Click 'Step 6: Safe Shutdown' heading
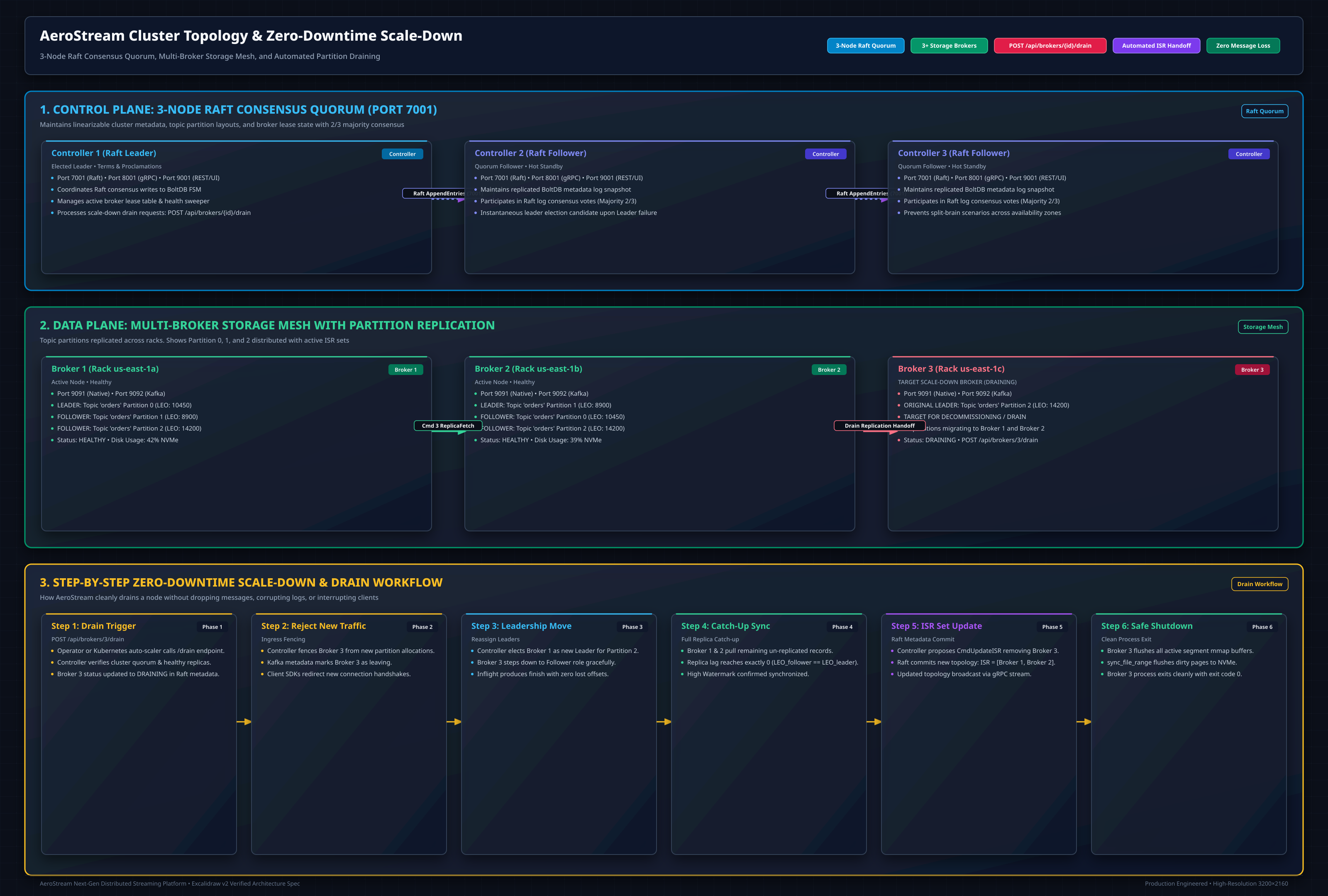Screen dimensions: 1328x896 click(x=1146, y=626)
